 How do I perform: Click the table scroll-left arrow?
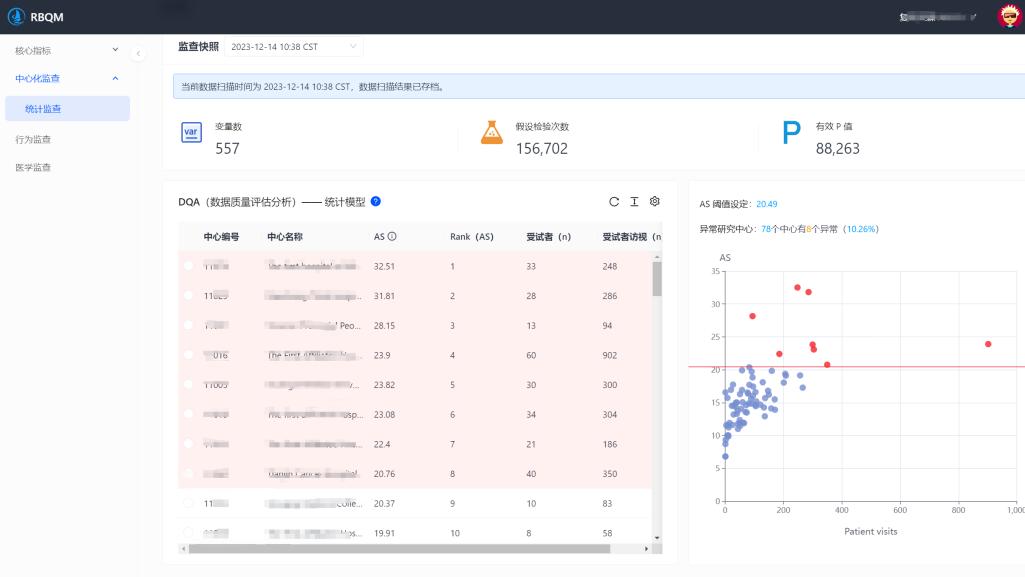[x=183, y=549]
